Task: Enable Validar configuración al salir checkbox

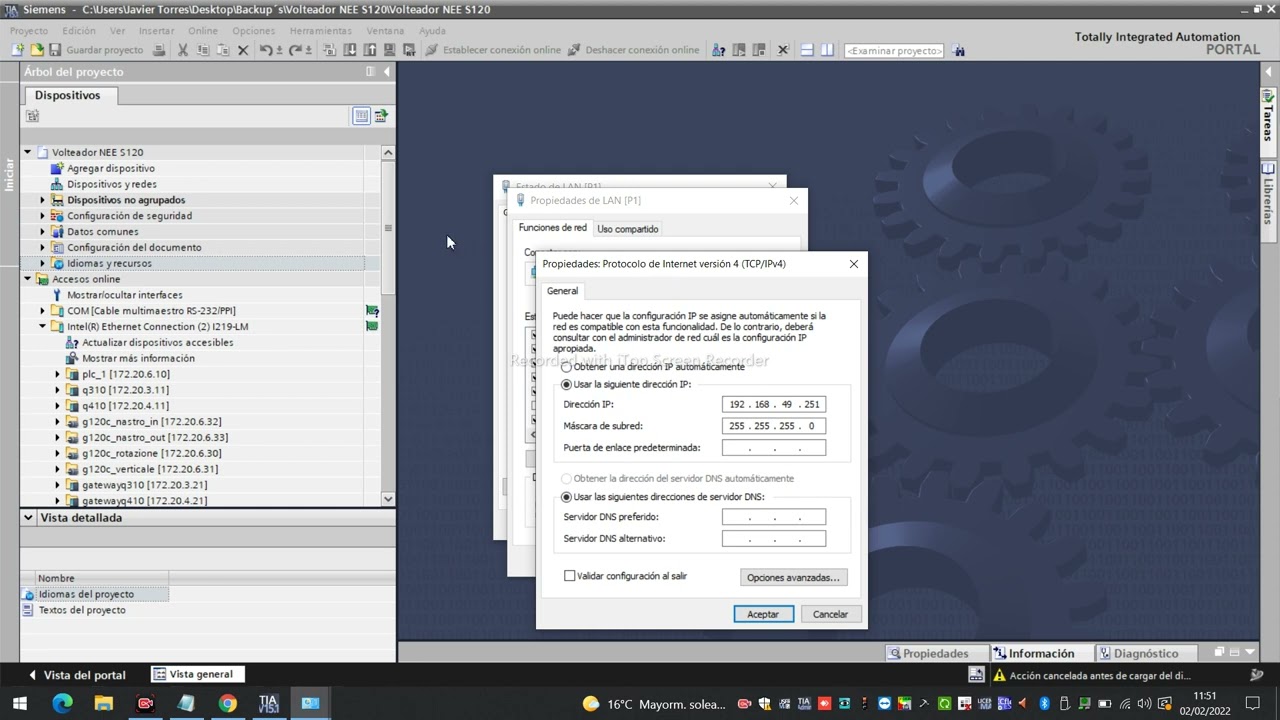Action: (570, 576)
